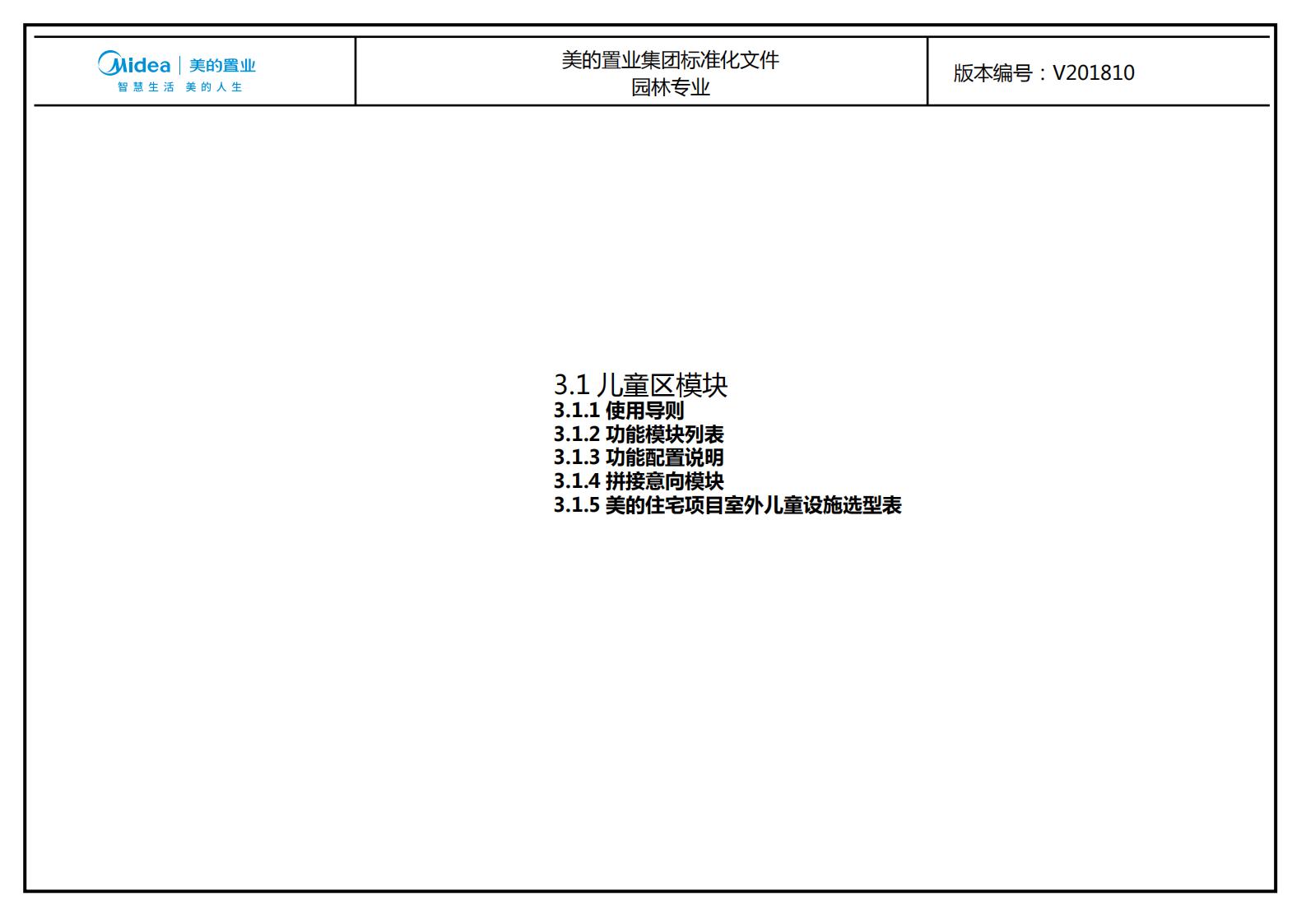Click version number 版本编号：V201810

[x=1043, y=73]
